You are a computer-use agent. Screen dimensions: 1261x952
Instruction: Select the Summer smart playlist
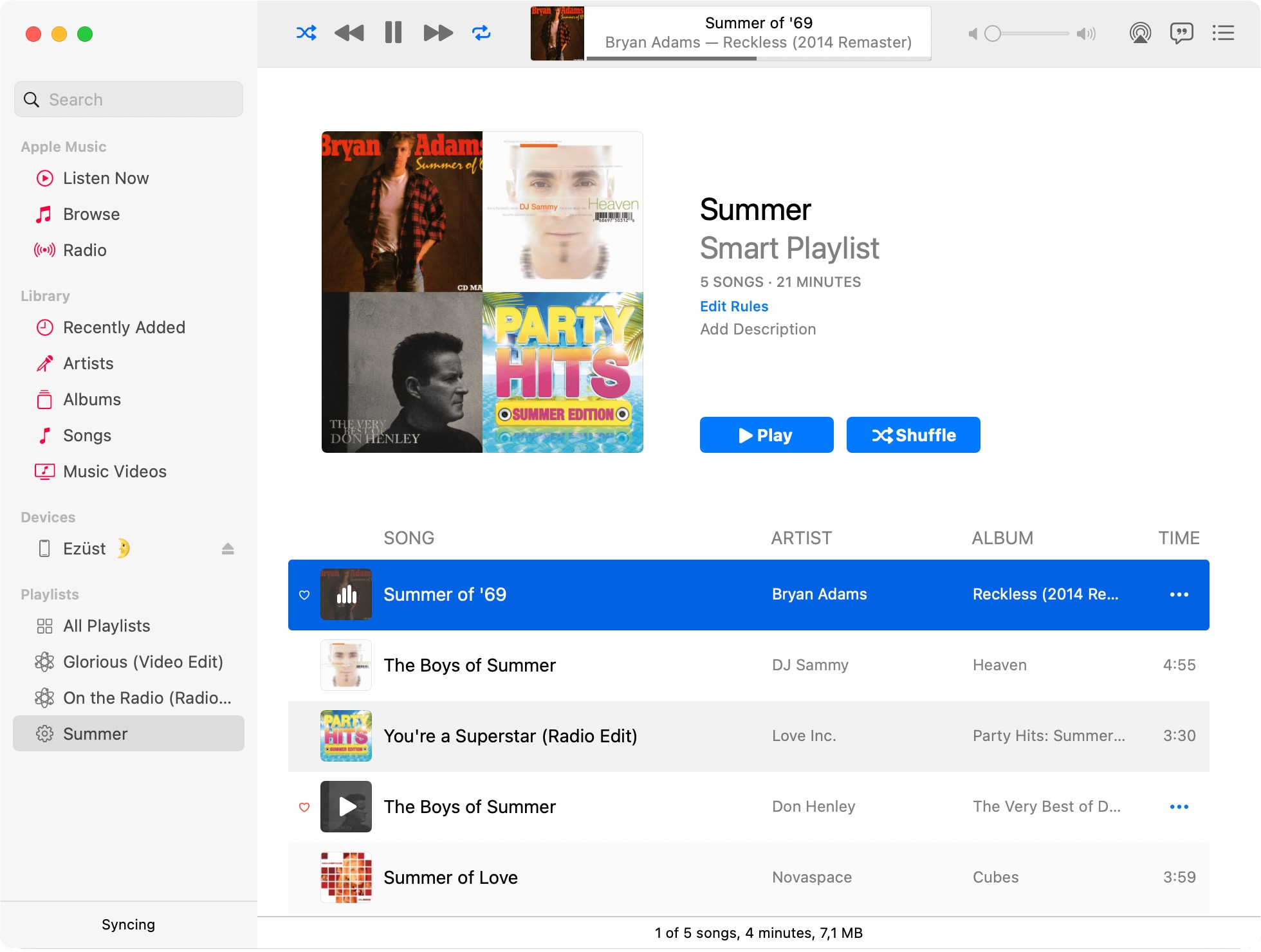[x=129, y=733]
